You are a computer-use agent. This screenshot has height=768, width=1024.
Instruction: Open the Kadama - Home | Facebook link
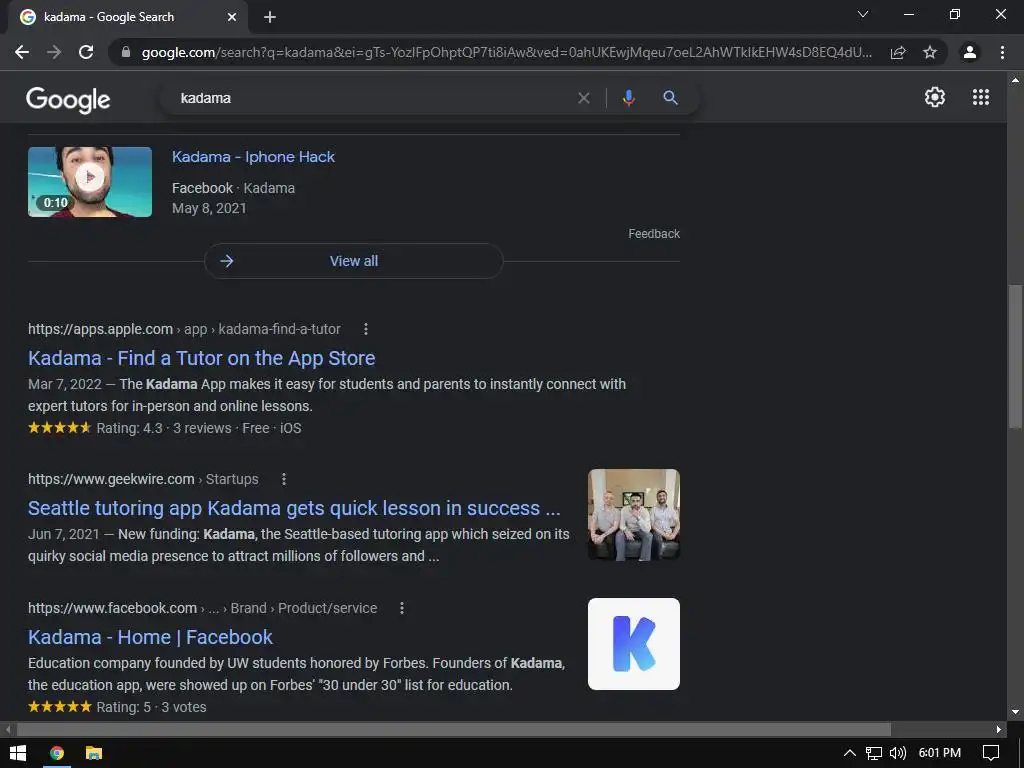[150, 637]
